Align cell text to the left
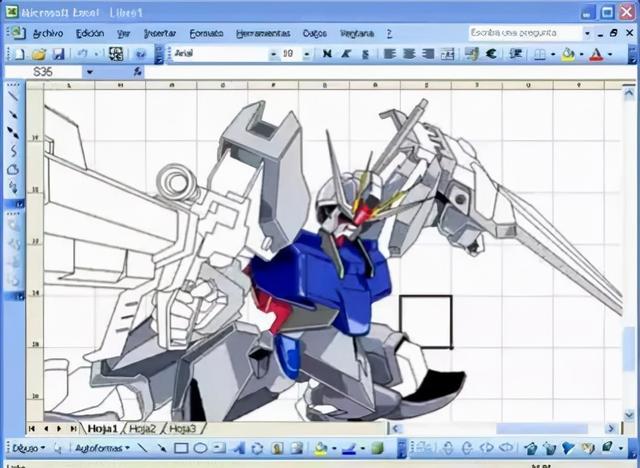 pyautogui.click(x=390, y=53)
